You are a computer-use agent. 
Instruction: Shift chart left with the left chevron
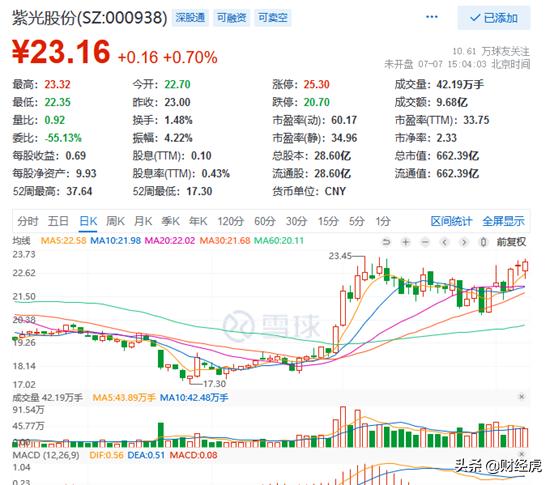point(444,242)
